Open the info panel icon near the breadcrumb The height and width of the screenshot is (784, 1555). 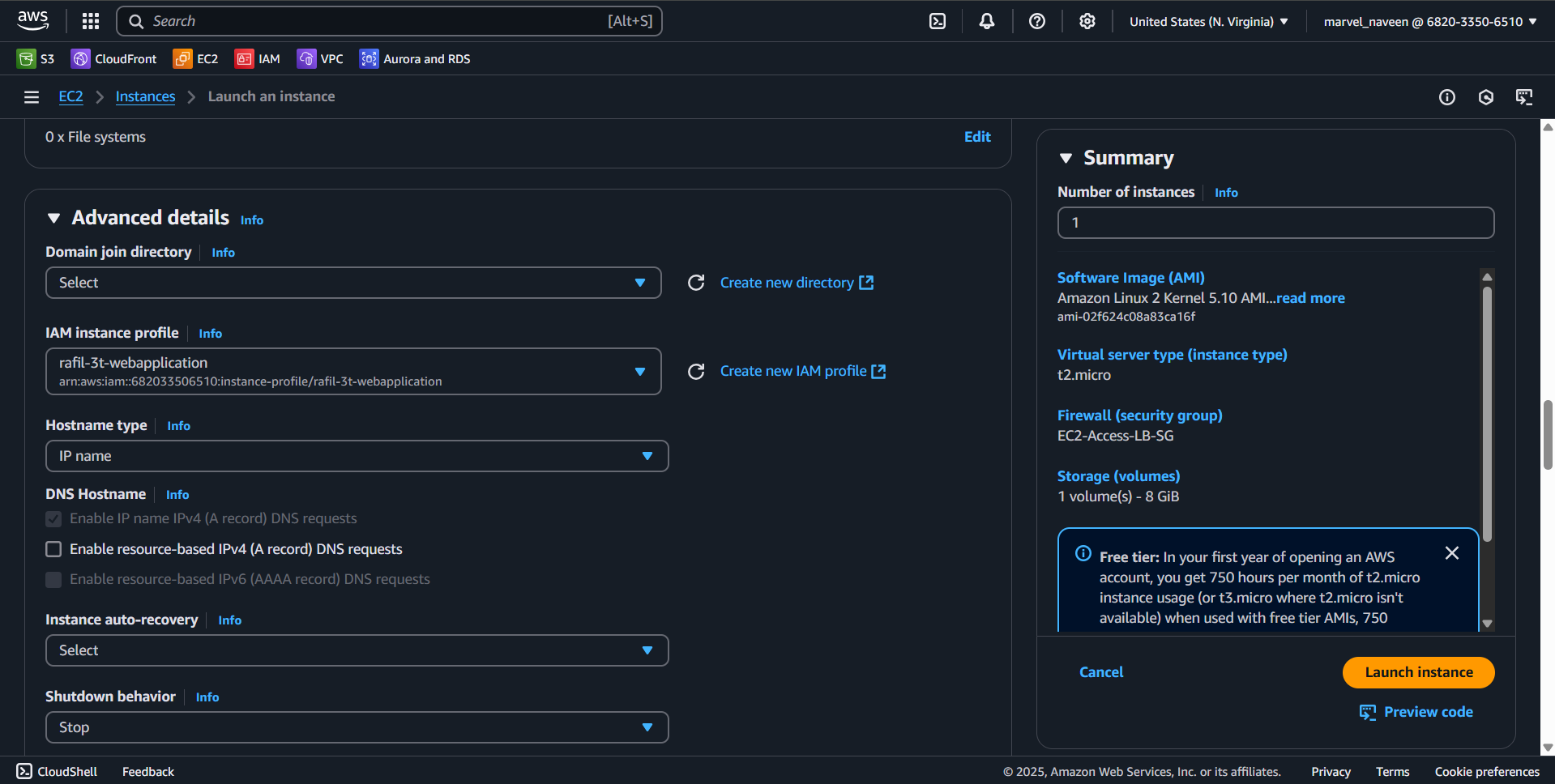[1447, 97]
